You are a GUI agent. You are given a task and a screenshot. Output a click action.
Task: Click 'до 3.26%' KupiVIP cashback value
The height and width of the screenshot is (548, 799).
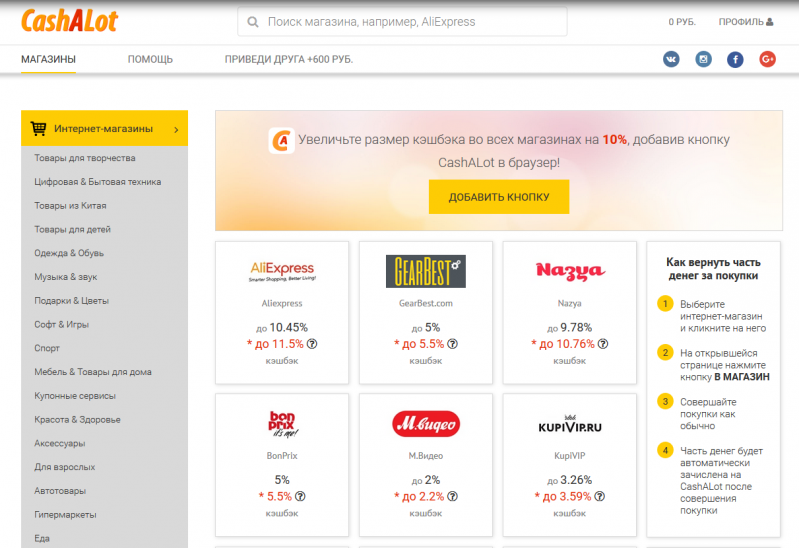coord(570,480)
